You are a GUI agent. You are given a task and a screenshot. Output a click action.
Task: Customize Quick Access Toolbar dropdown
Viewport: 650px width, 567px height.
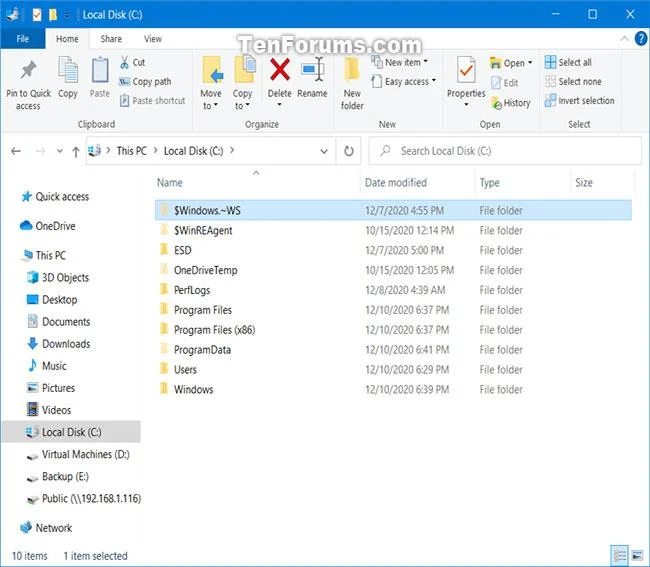point(67,16)
